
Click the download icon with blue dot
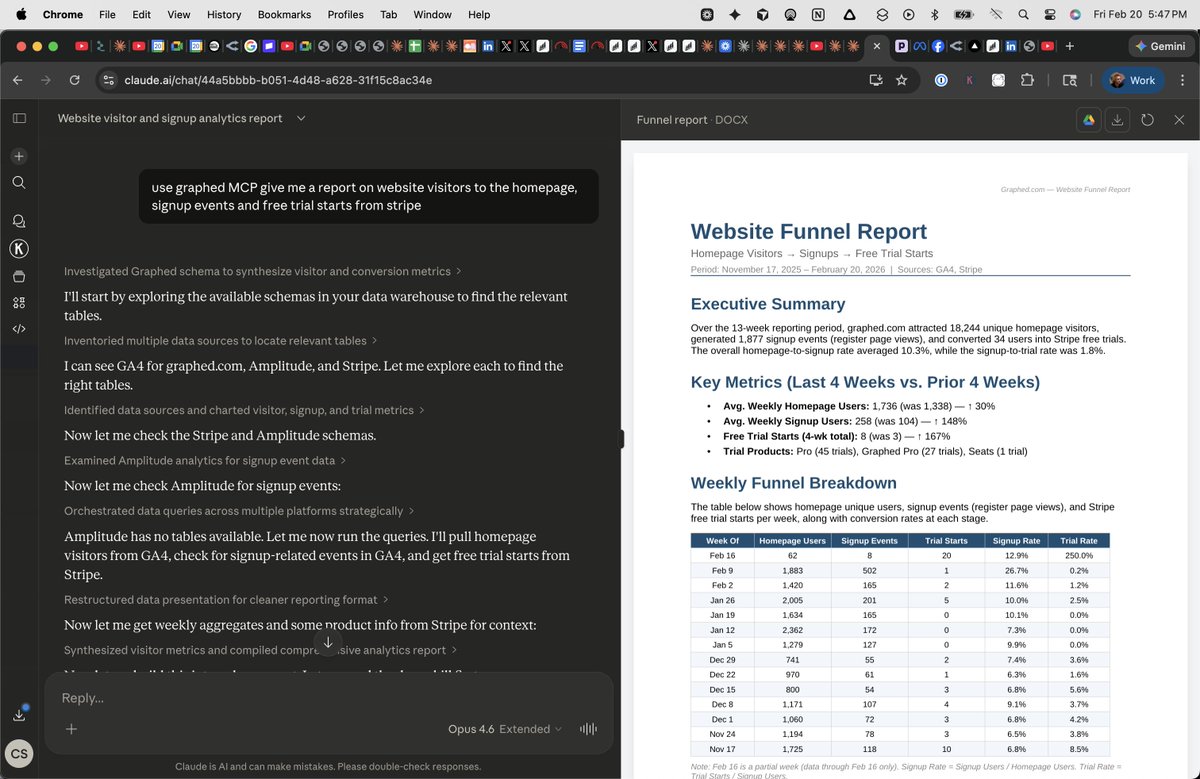(19, 714)
